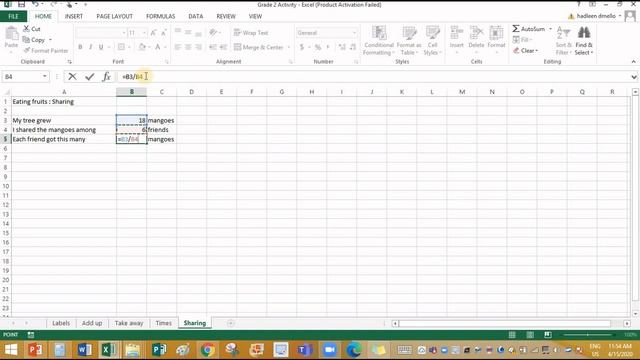Add a new sheet with the plus icon
This screenshot has width=640, height=360.
pos(231,323)
